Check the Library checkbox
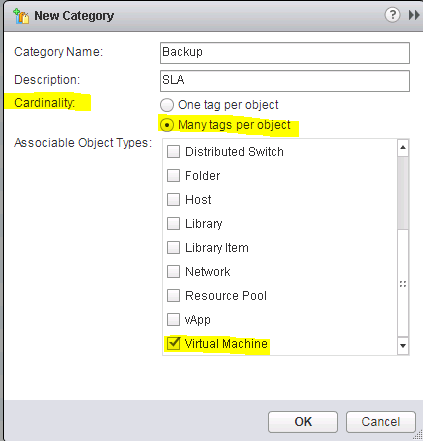This screenshot has height=441, width=423. click(x=173, y=223)
